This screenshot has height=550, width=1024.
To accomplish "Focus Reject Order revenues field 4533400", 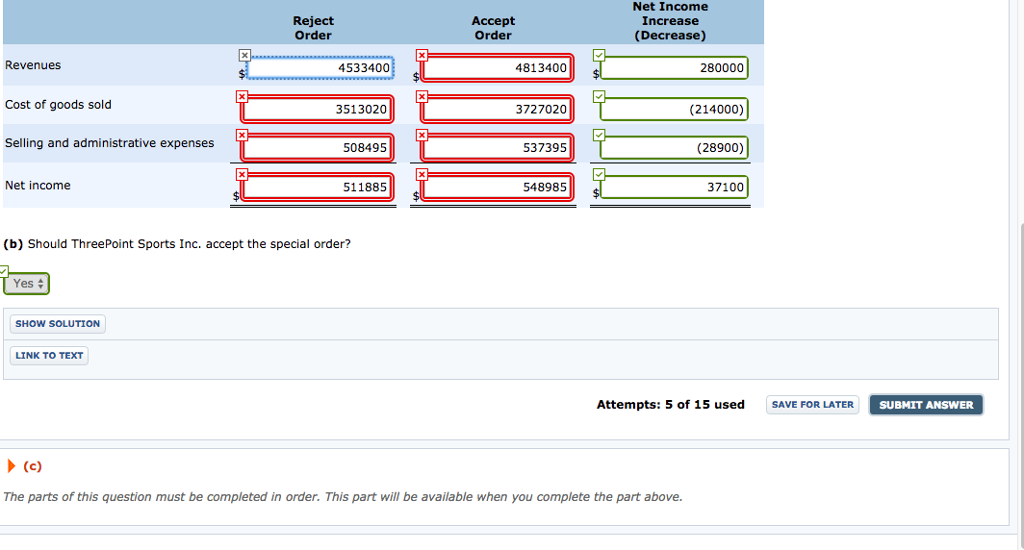I will (x=321, y=68).
